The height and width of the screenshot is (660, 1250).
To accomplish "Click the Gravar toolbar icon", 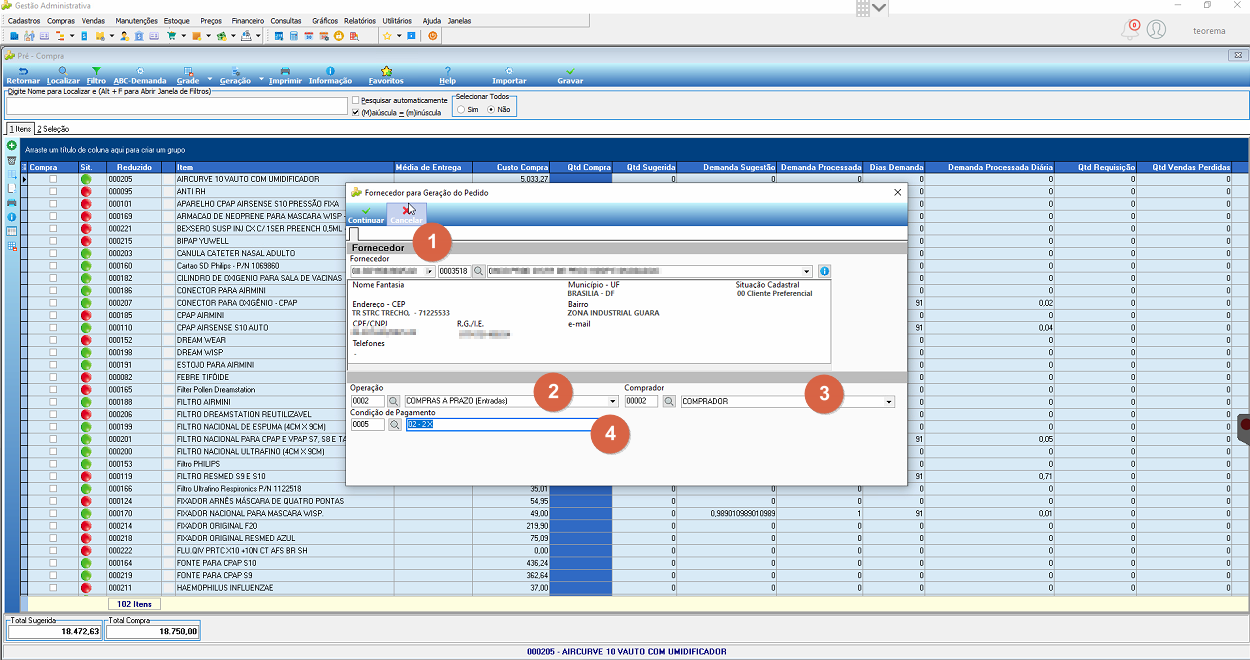I will coord(570,76).
